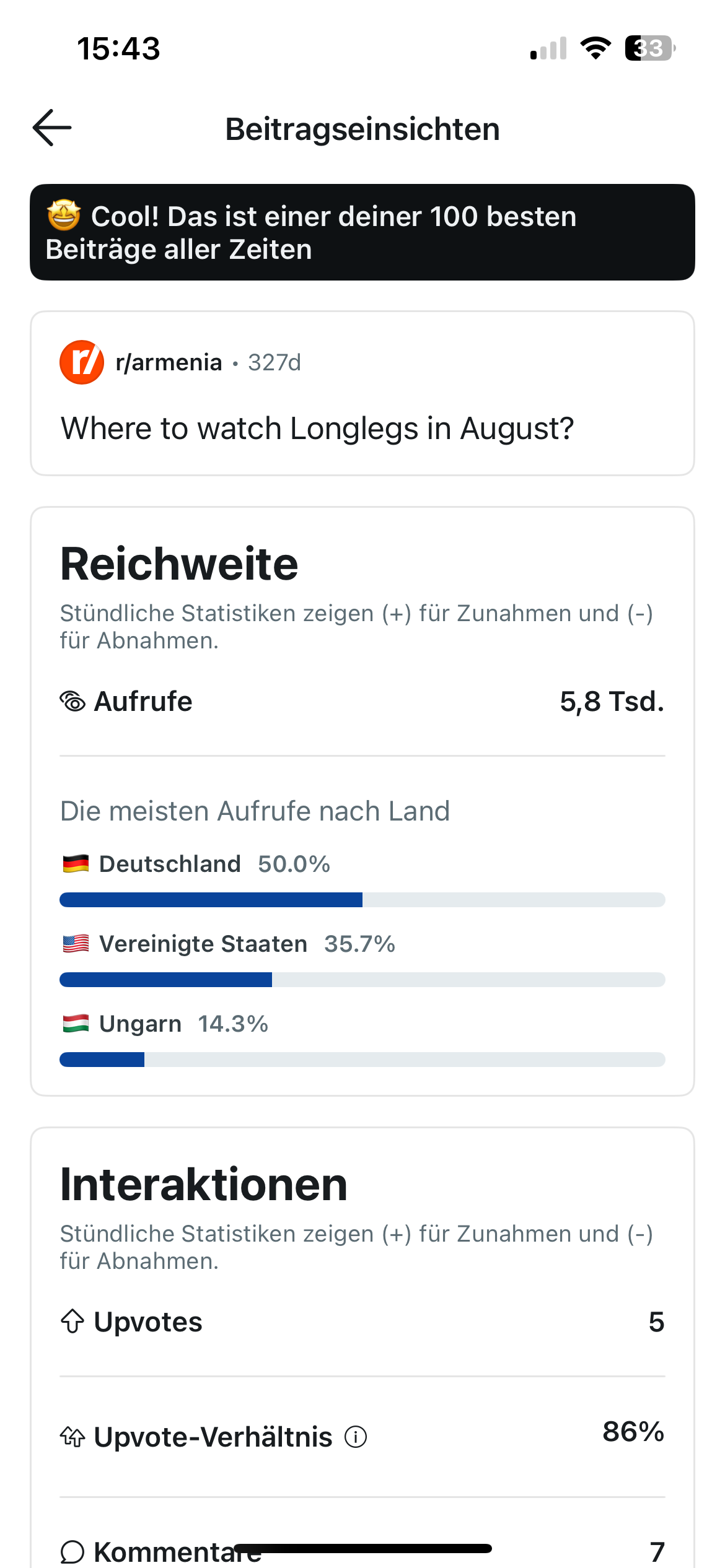Tap the Kommentare speech bubble icon
This screenshot has width=725, height=1568.
pyautogui.click(x=72, y=1552)
